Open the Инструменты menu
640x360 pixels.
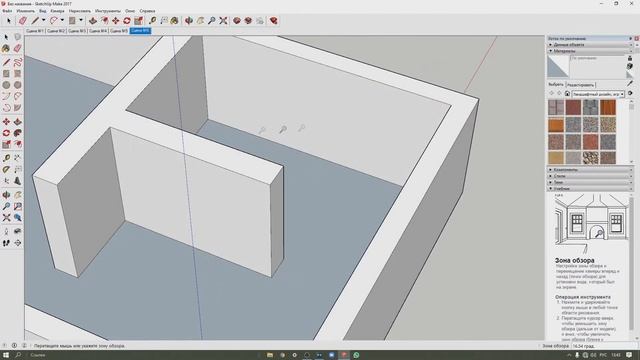[108, 11]
